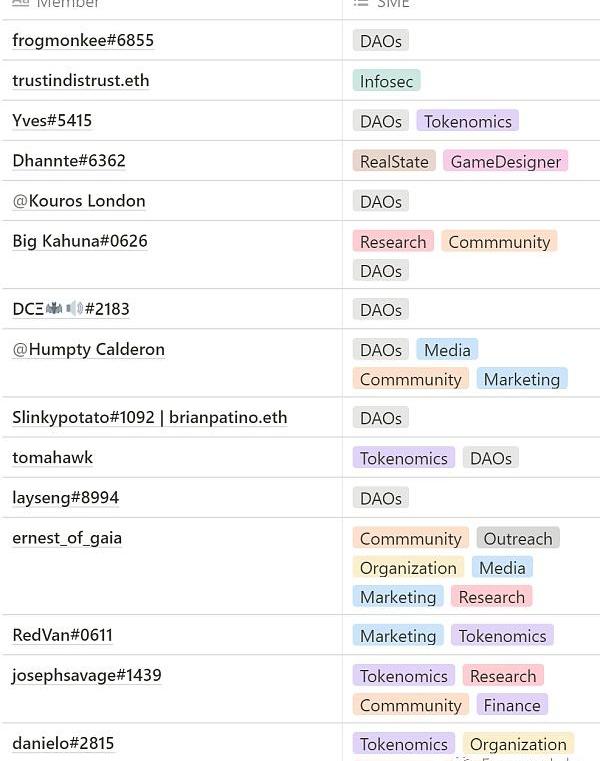This screenshot has width=600, height=761.
Task: Click Media tag in Humpty Calderon row
Action: [x=447, y=350]
